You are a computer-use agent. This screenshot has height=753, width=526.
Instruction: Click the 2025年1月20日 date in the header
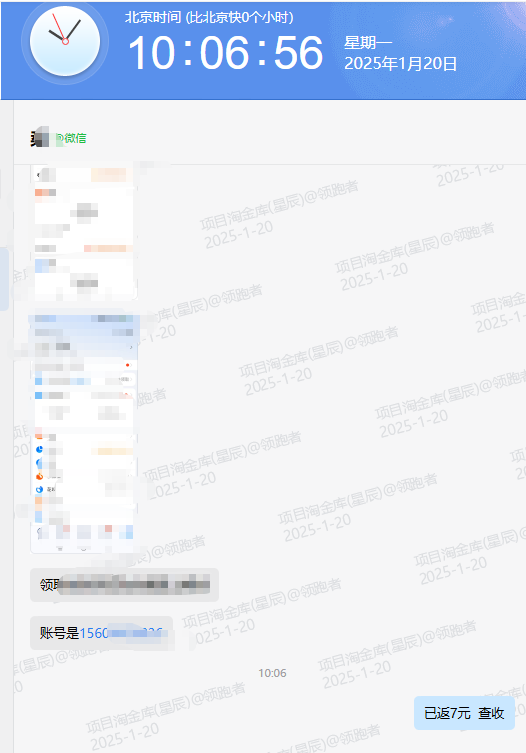click(x=401, y=63)
